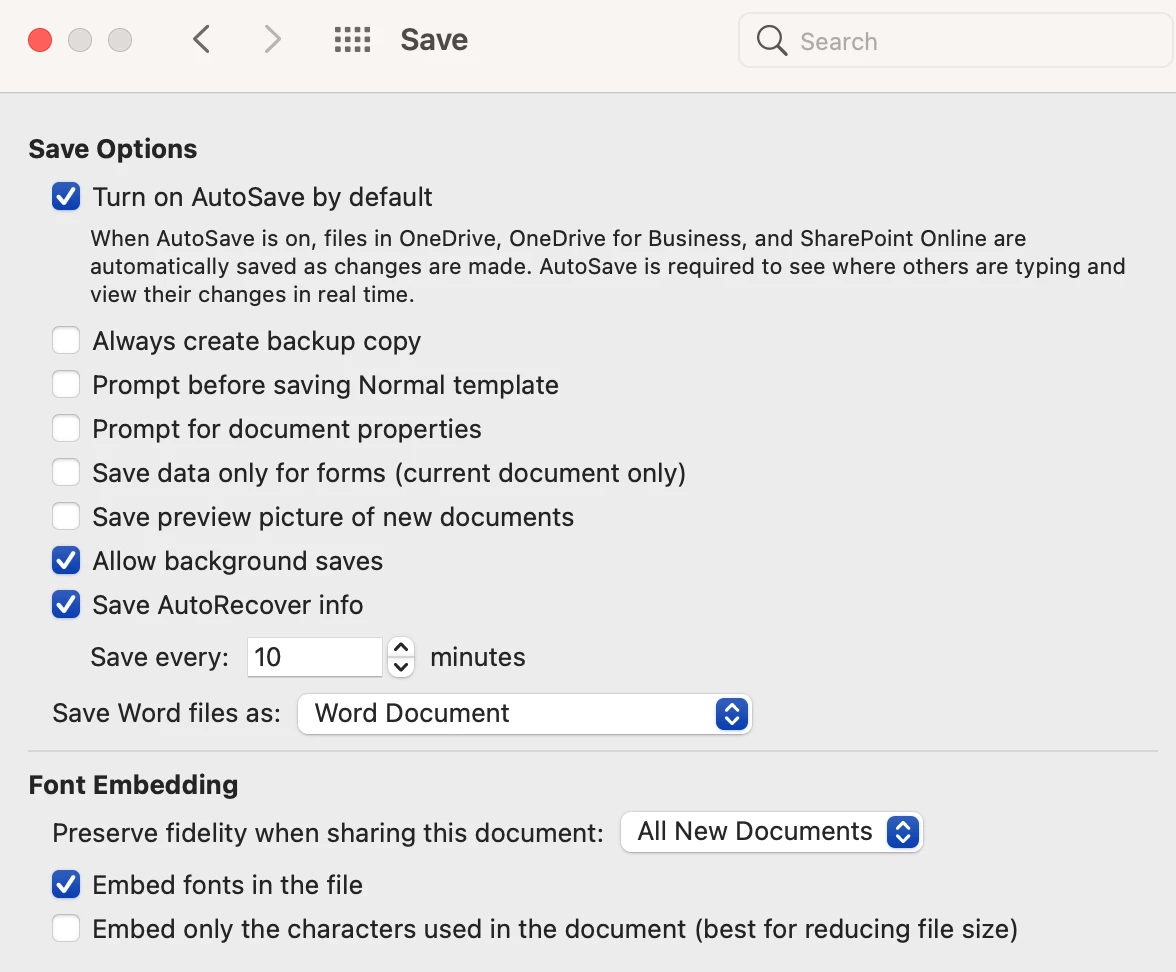Click the Search field in the title bar
This screenshot has height=972, width=1176.
(956, 40)
